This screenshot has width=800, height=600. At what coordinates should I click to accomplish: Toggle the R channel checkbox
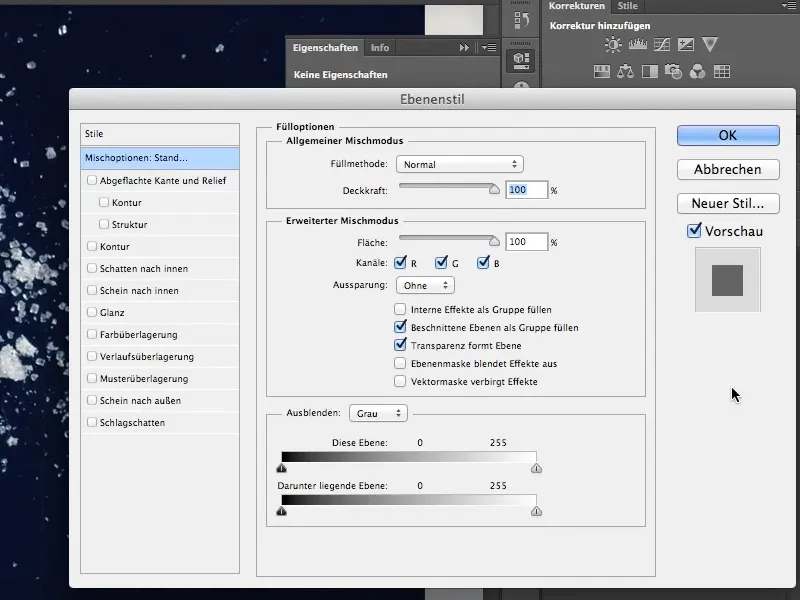point(401,263)
